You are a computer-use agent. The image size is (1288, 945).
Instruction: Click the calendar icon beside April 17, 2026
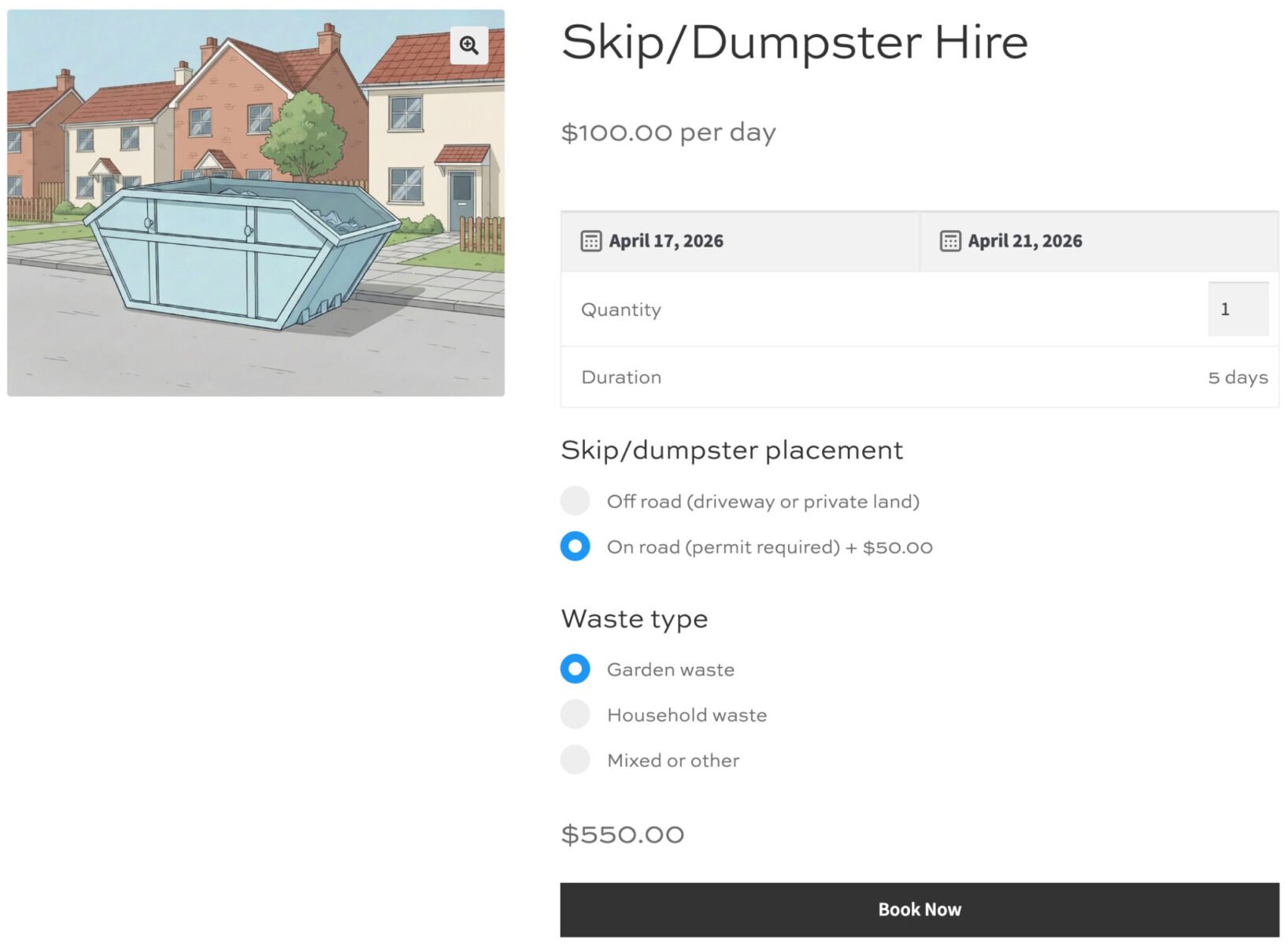tap(592, 240)
